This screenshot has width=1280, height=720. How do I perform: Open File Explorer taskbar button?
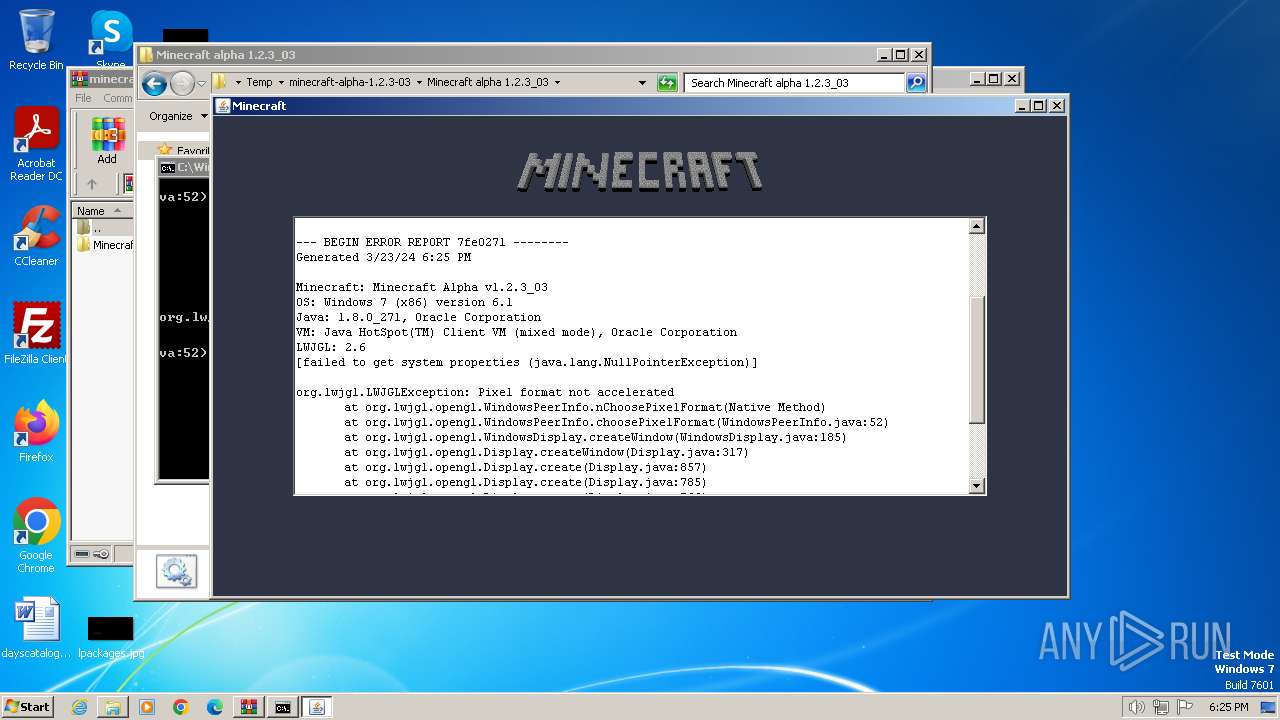(113, 707)
